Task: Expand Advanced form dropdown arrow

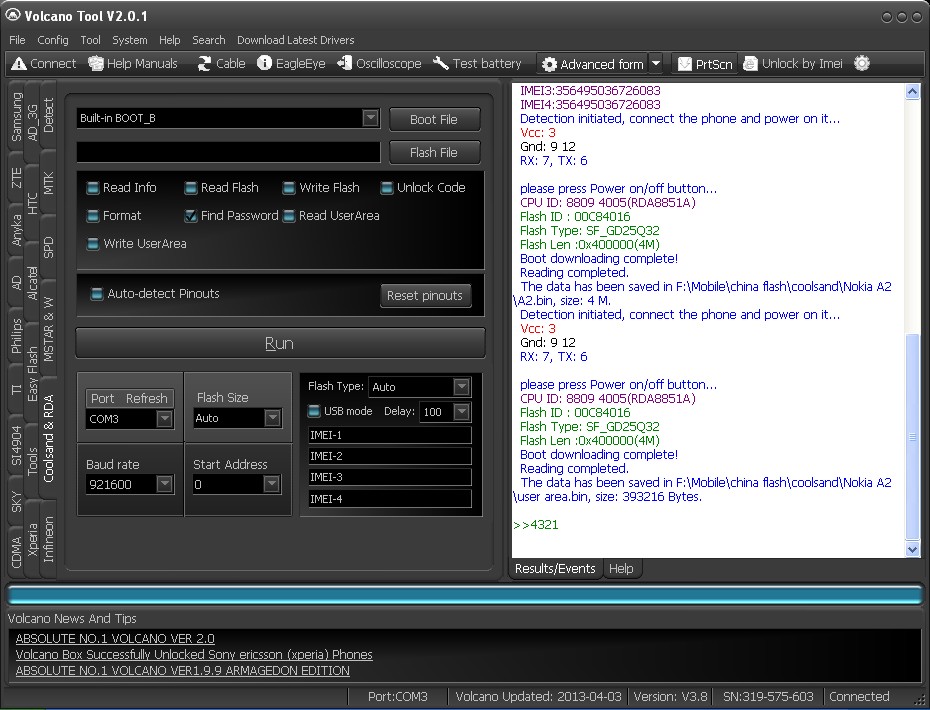Action: coord(656,63)
